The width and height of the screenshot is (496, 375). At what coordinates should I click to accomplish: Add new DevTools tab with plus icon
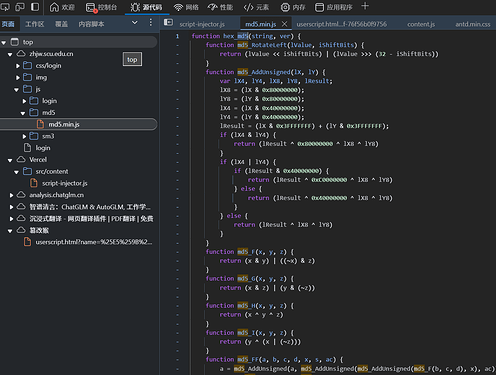(365, 6)
